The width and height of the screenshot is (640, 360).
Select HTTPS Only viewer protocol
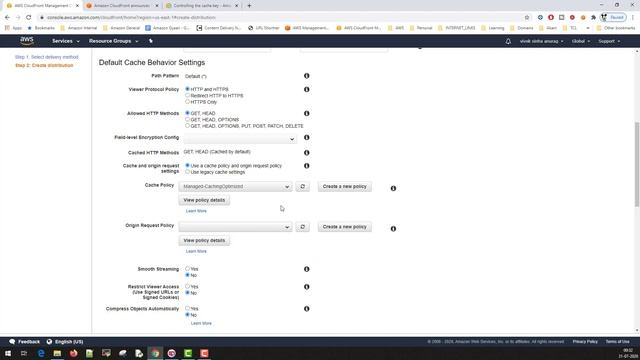point(187,102)
